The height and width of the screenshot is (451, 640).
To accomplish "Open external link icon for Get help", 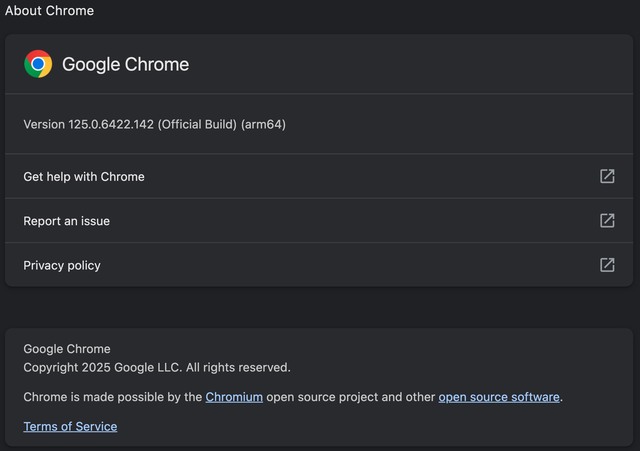I will click(x=607, y=176).
